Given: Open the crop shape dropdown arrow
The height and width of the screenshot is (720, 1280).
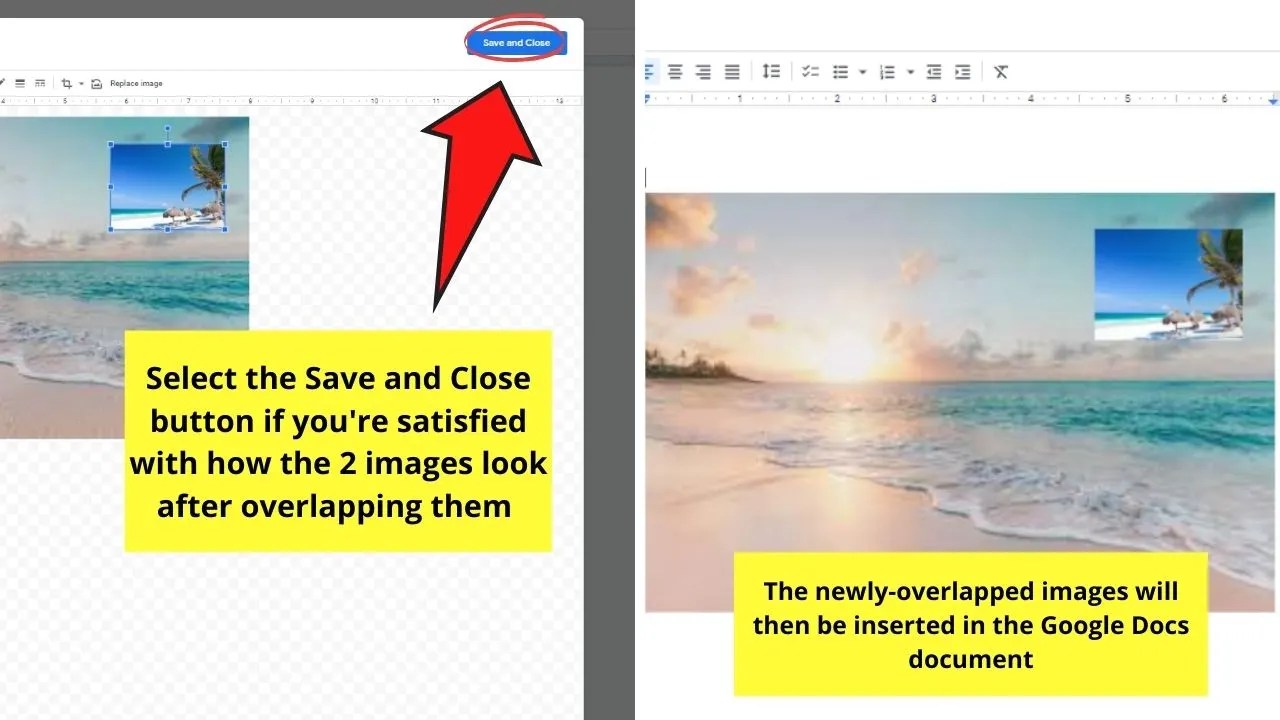Looking at the screenshot, I should pyautogui.click(x=81, y=83).
